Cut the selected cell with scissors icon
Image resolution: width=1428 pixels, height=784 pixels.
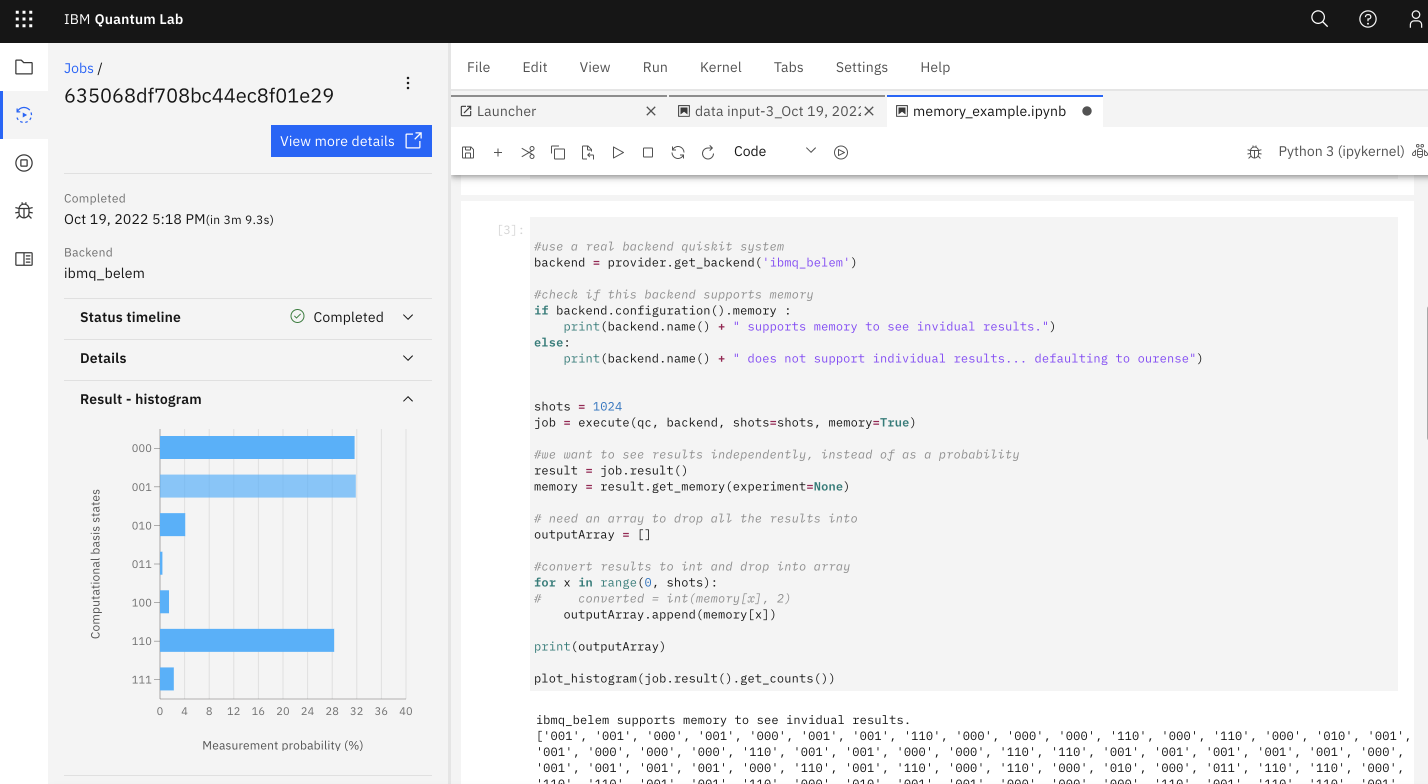pos(528,152)
